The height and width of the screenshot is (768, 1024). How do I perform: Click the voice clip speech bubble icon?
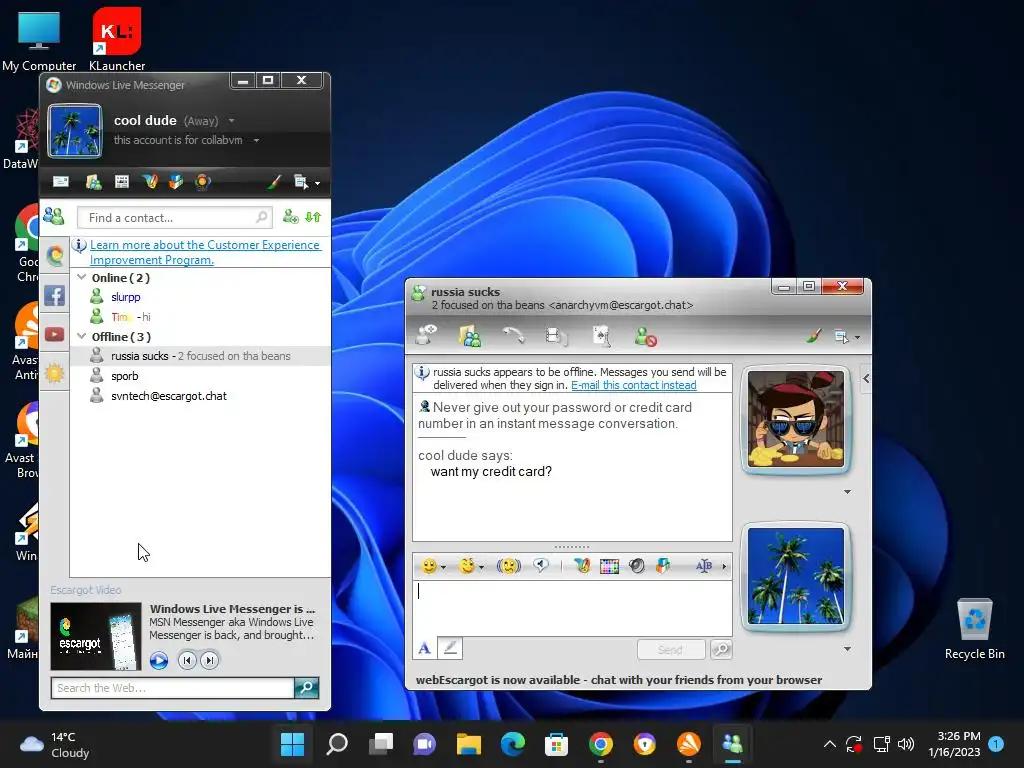click(540, 566)
